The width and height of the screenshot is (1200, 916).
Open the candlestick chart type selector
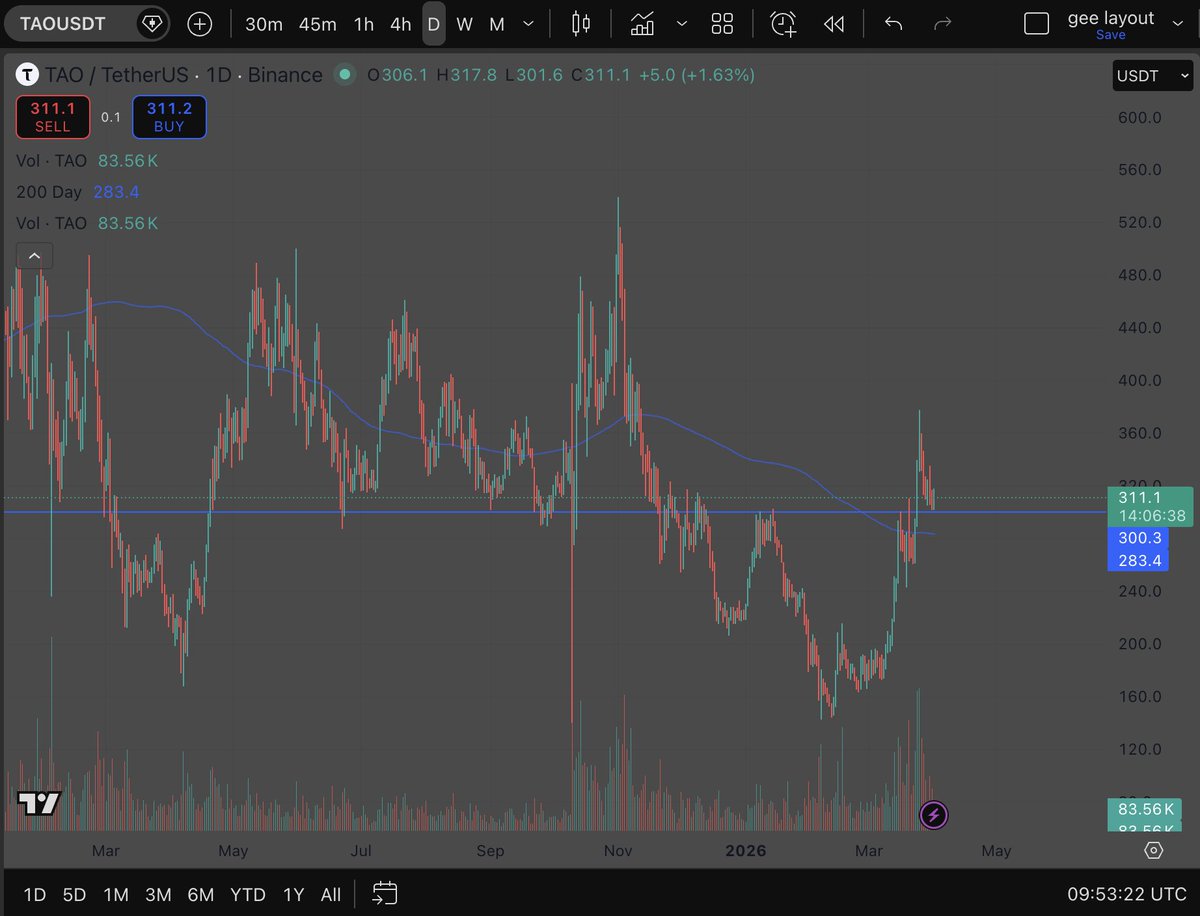(x=581, y=24)
